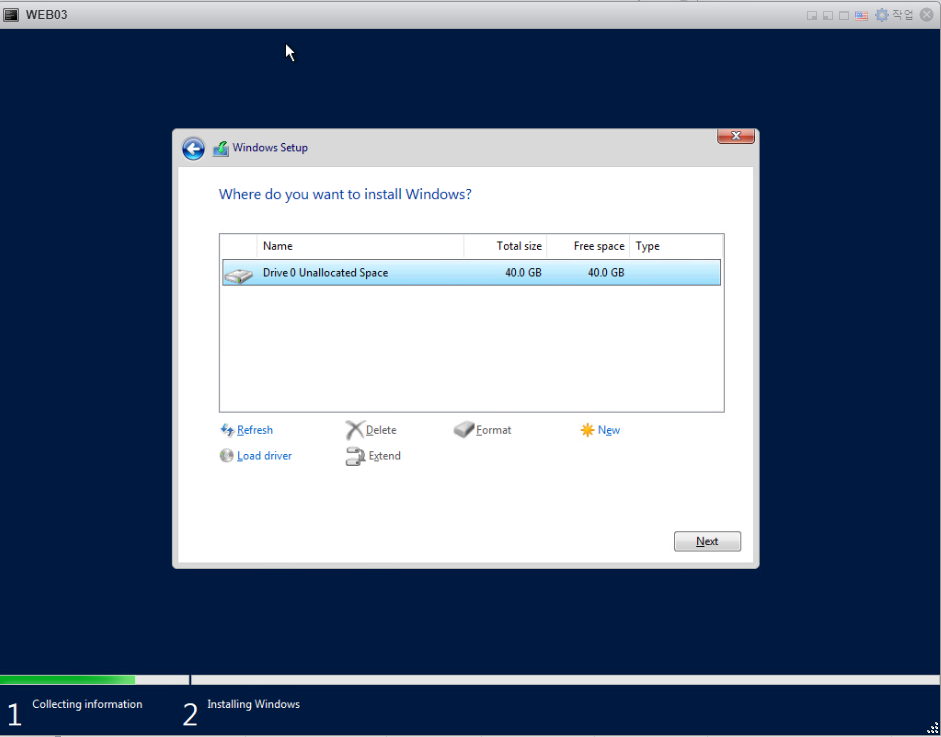Sort by the Type column header
The image size is (941, 737).
pos(676,246)
